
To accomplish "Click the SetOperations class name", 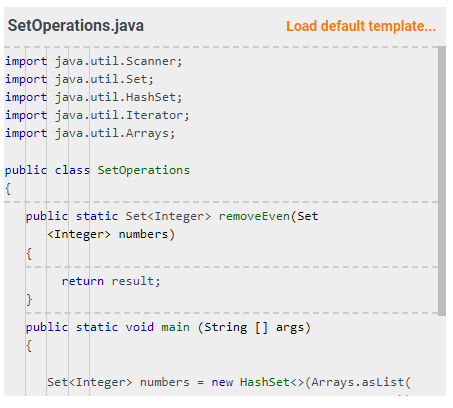I will 144,170.
